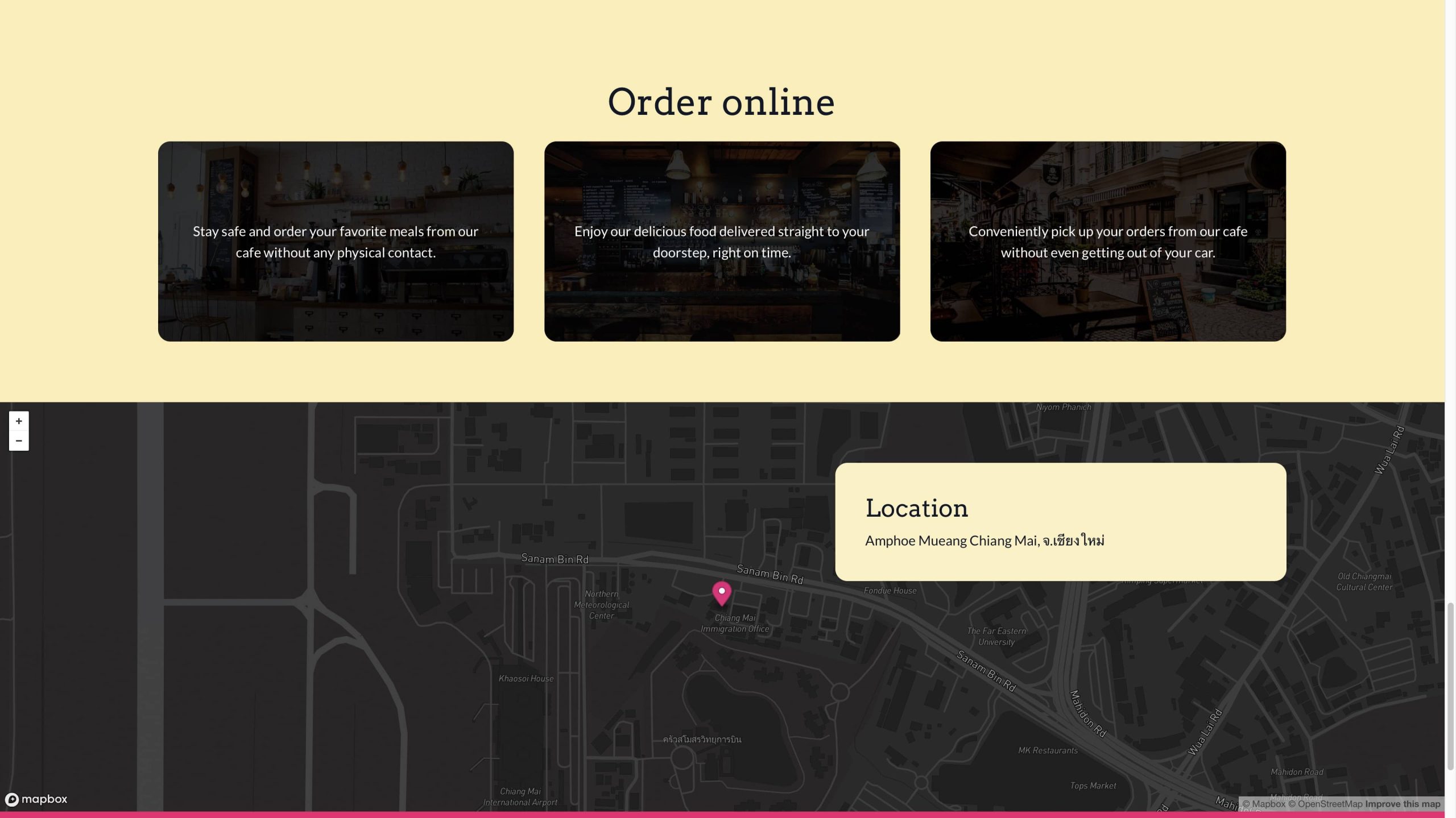
Task: Select the drive-through pickup card
Action: [1107, 242]
